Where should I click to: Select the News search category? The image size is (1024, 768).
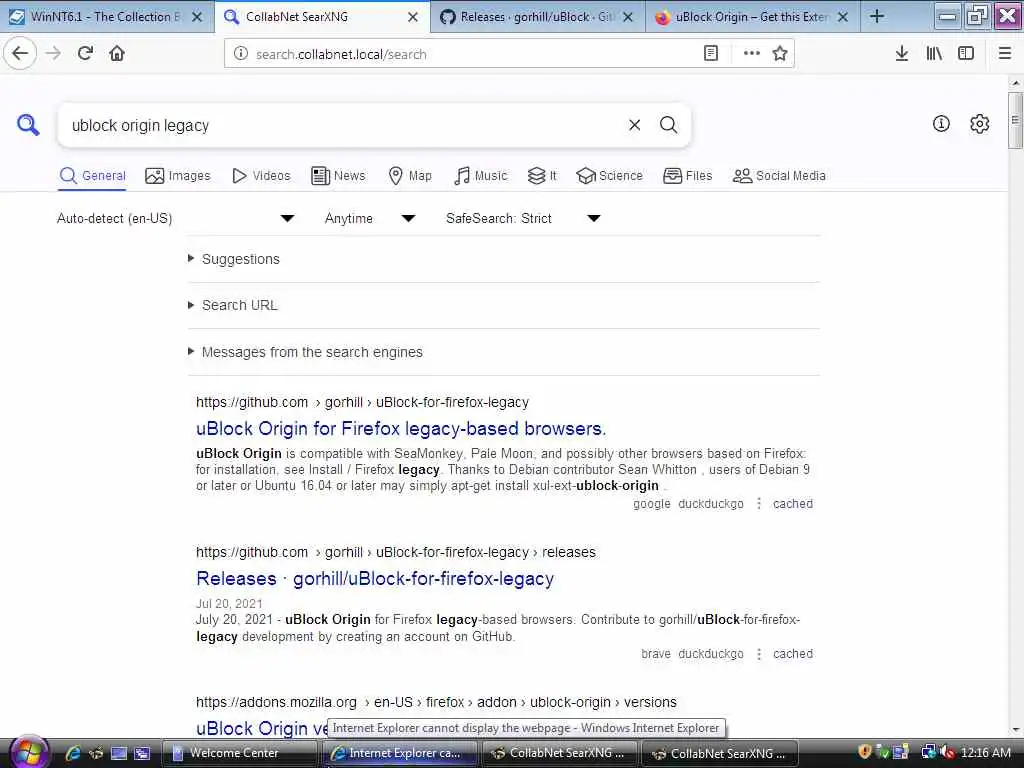pos(338,176)
